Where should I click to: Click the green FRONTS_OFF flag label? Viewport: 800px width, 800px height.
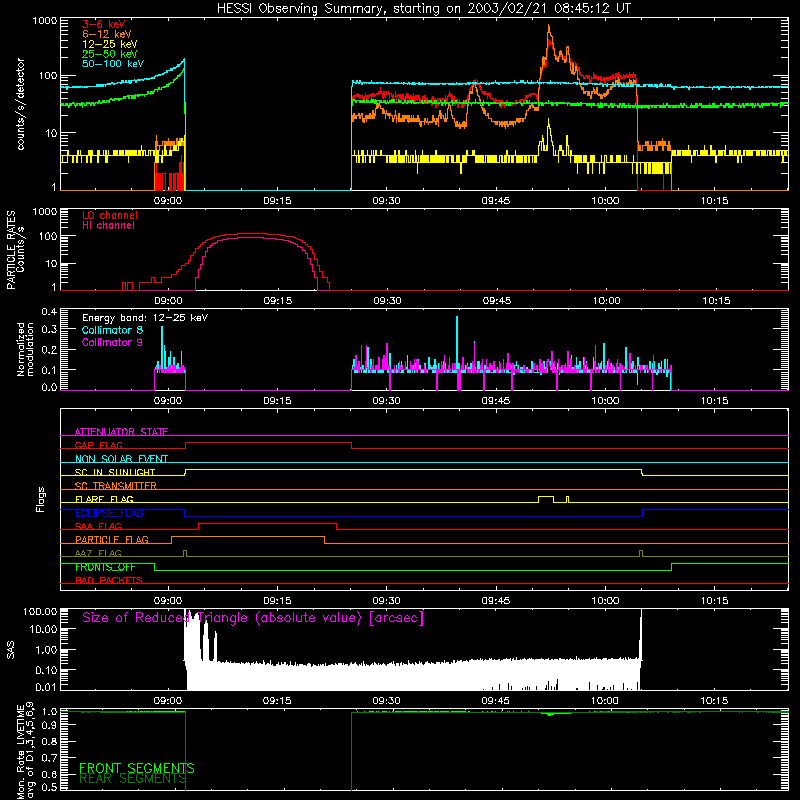[x=105, y=567]
